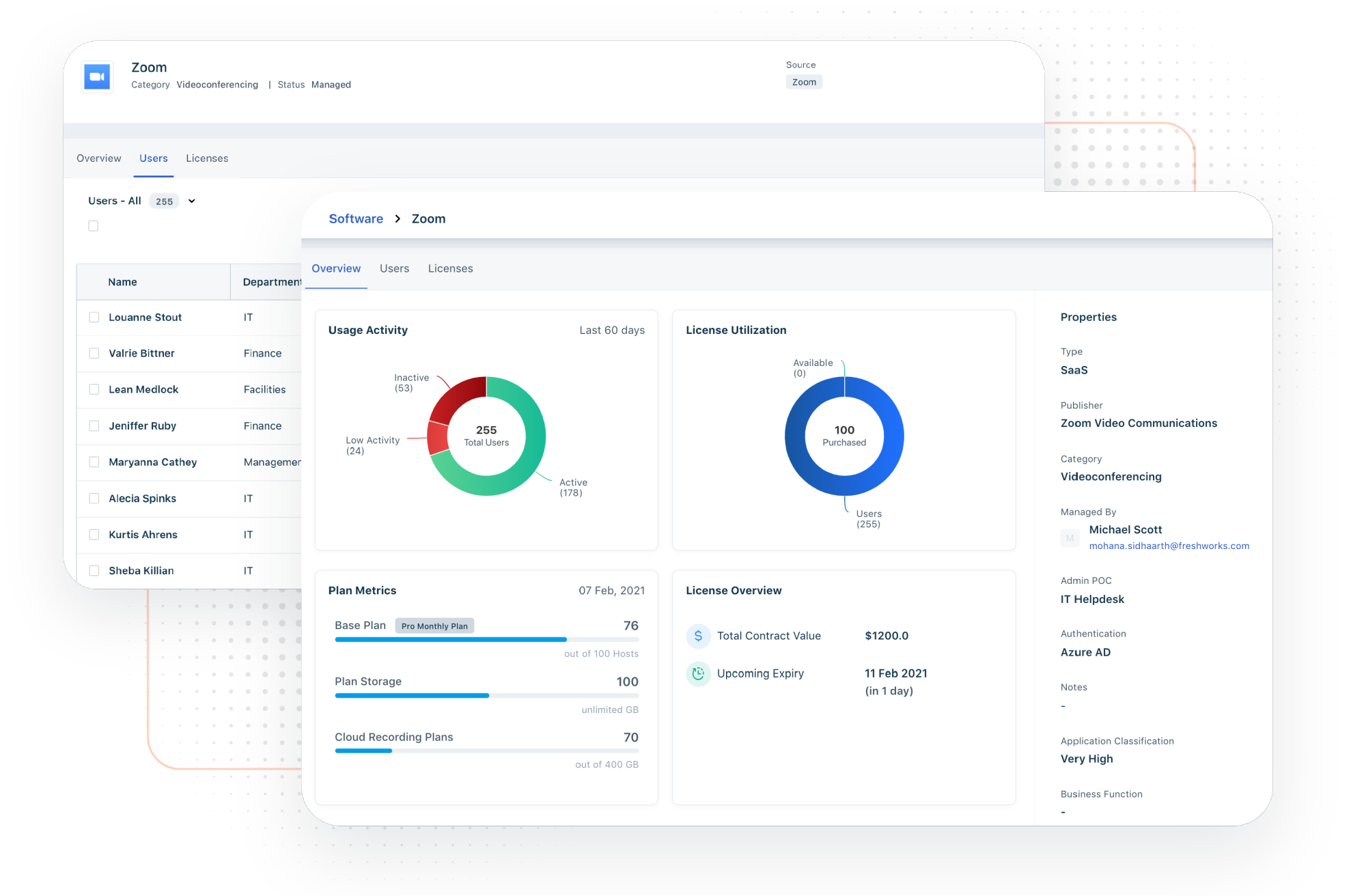Switch to the Licenses tab in Zoom overview
The image size is (1366, 896).
pos(450,269)
